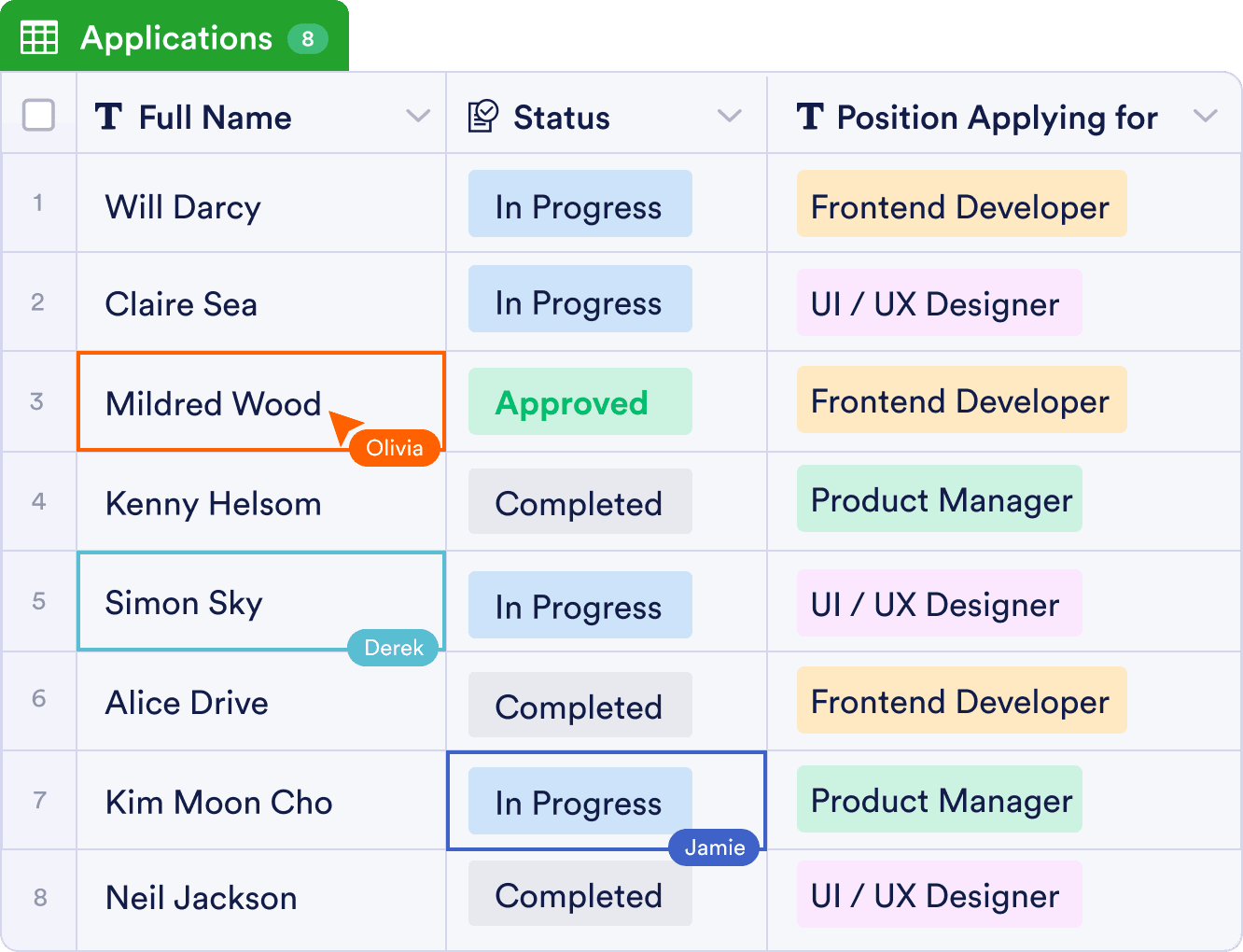Image resolution: width=1243 pixels, height=952 pixels.
Task: Switch to the Applications tab
Action: point(175,37)
